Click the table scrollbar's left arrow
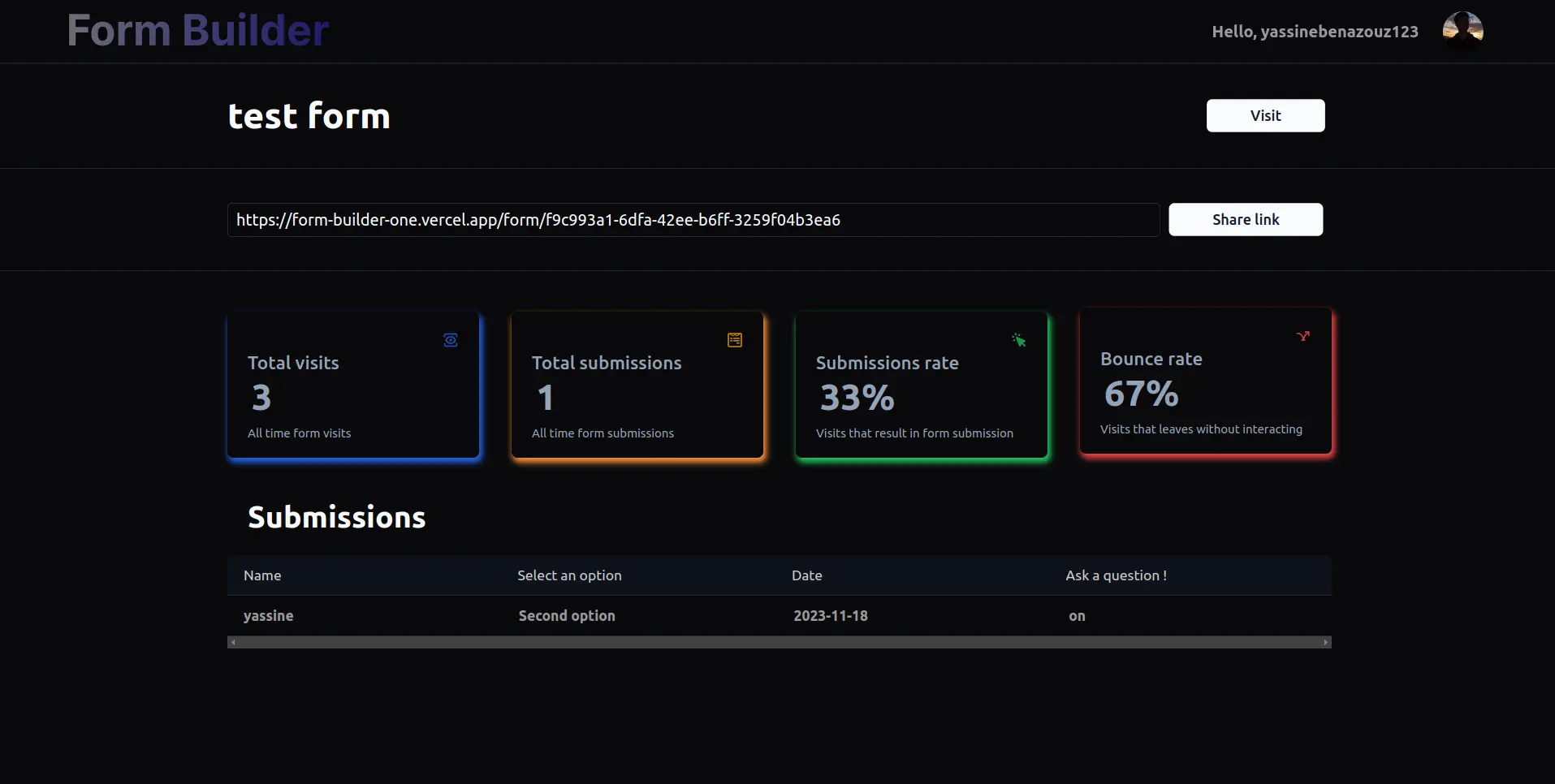This screenshot has width=1555, height=784. [233, 643]
